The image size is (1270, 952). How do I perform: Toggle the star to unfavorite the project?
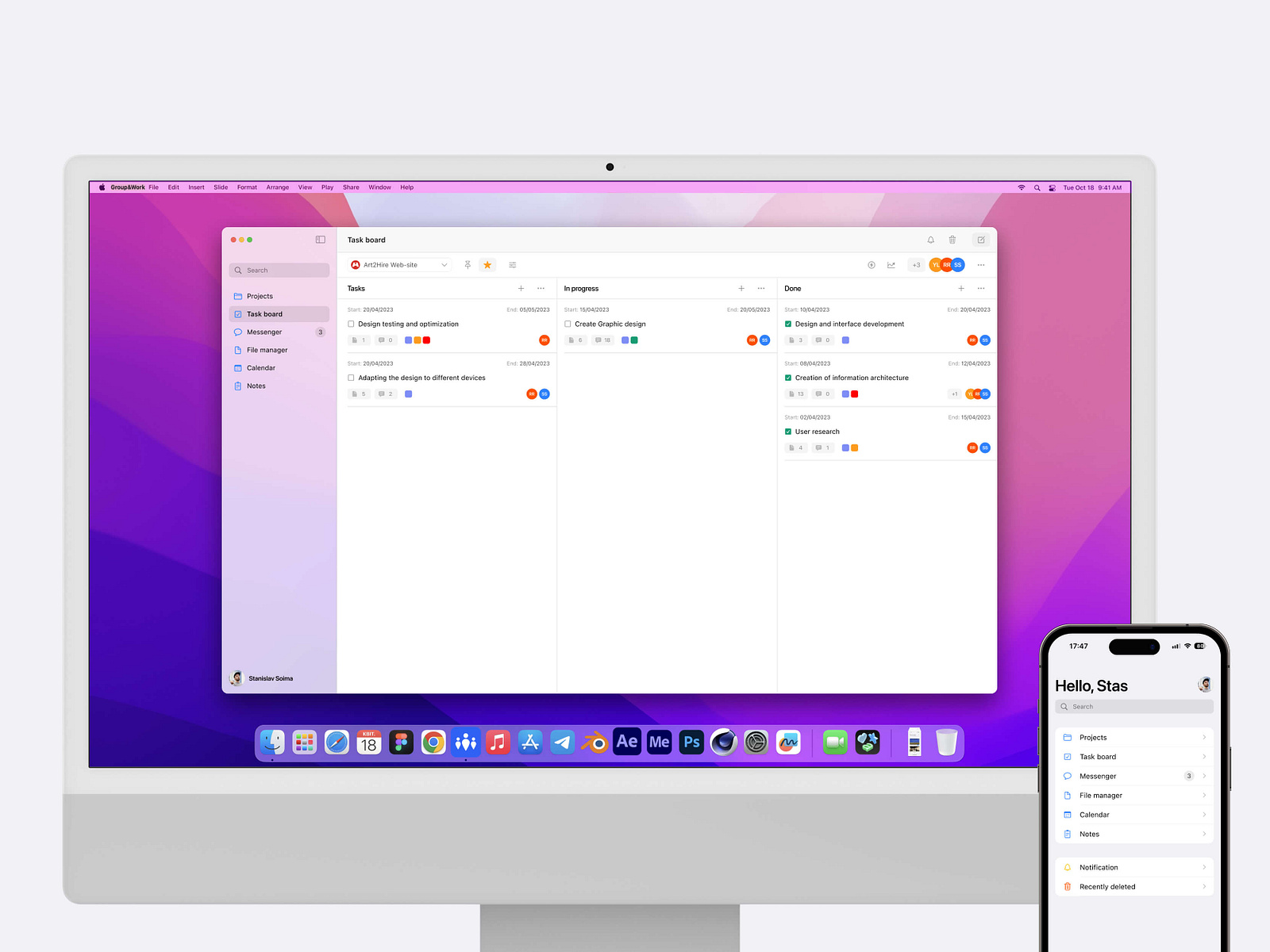[487, 265]
